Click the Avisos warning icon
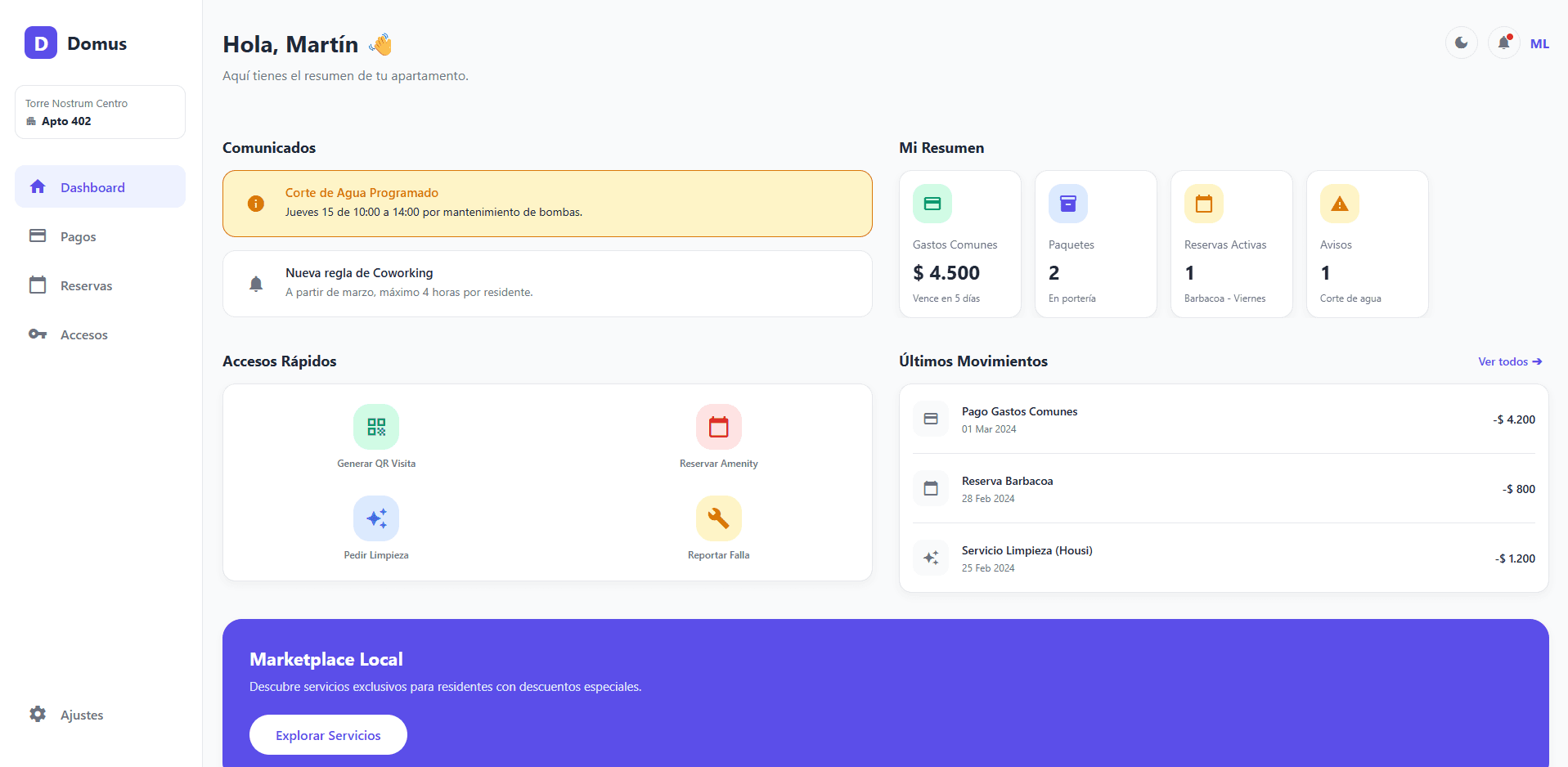 coord(1339,203)
